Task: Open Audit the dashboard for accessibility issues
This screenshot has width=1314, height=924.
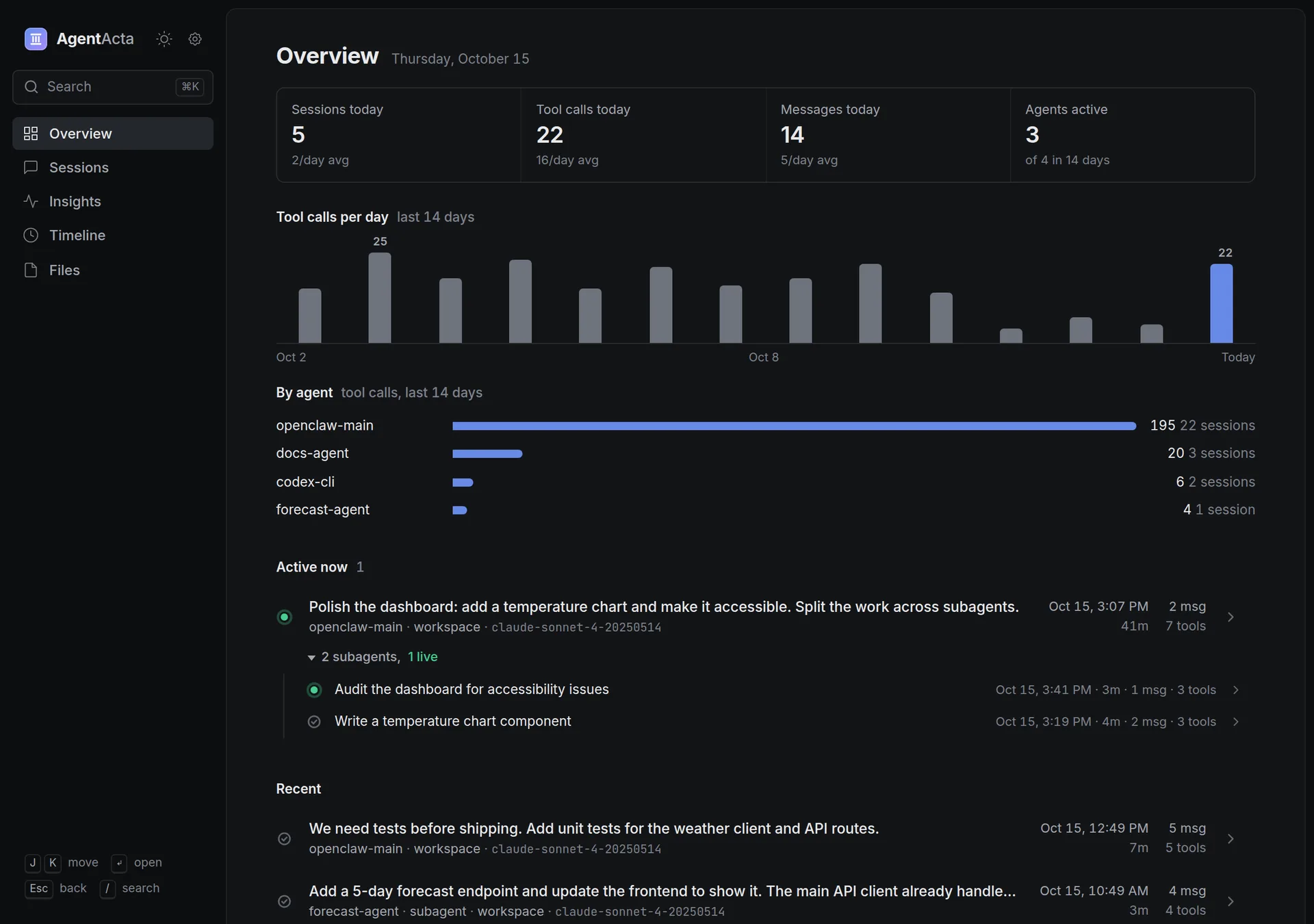Action: coord(774,690)
